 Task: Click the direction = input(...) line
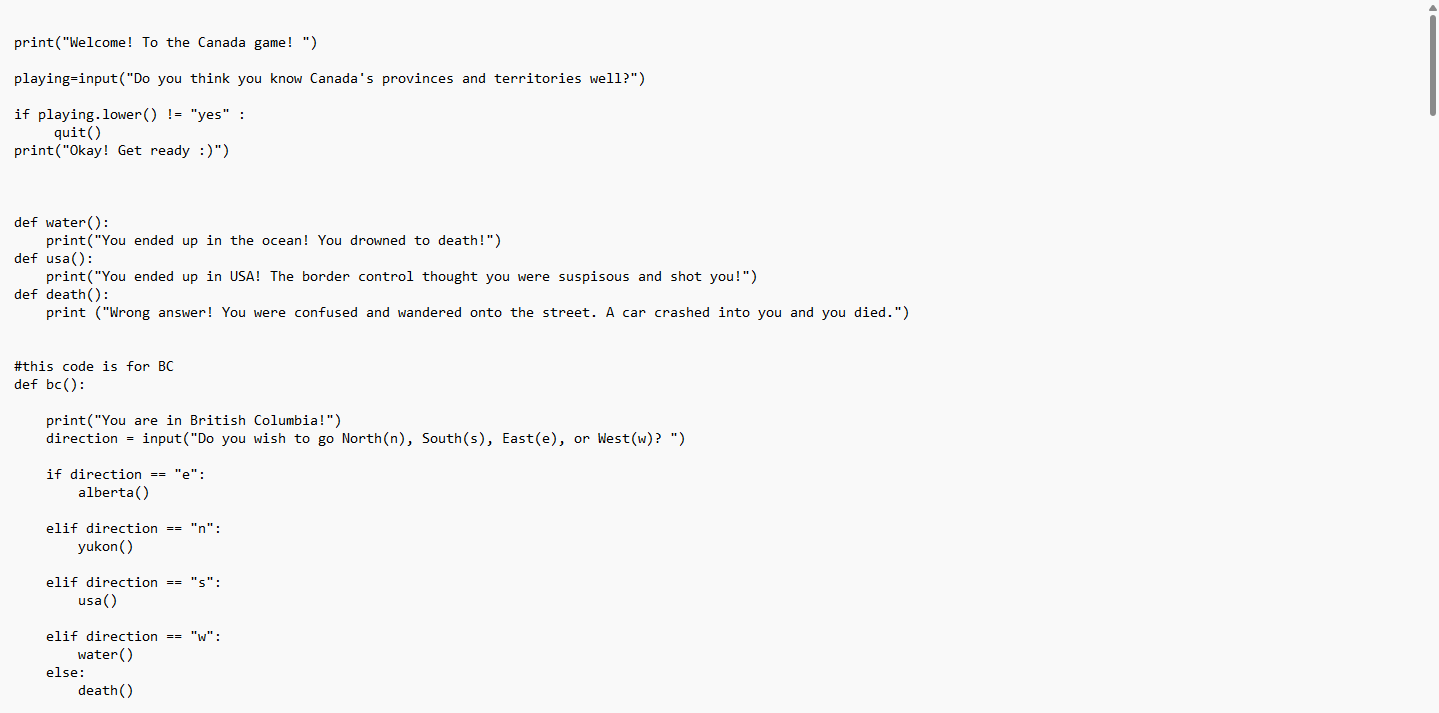pos(365,438)
